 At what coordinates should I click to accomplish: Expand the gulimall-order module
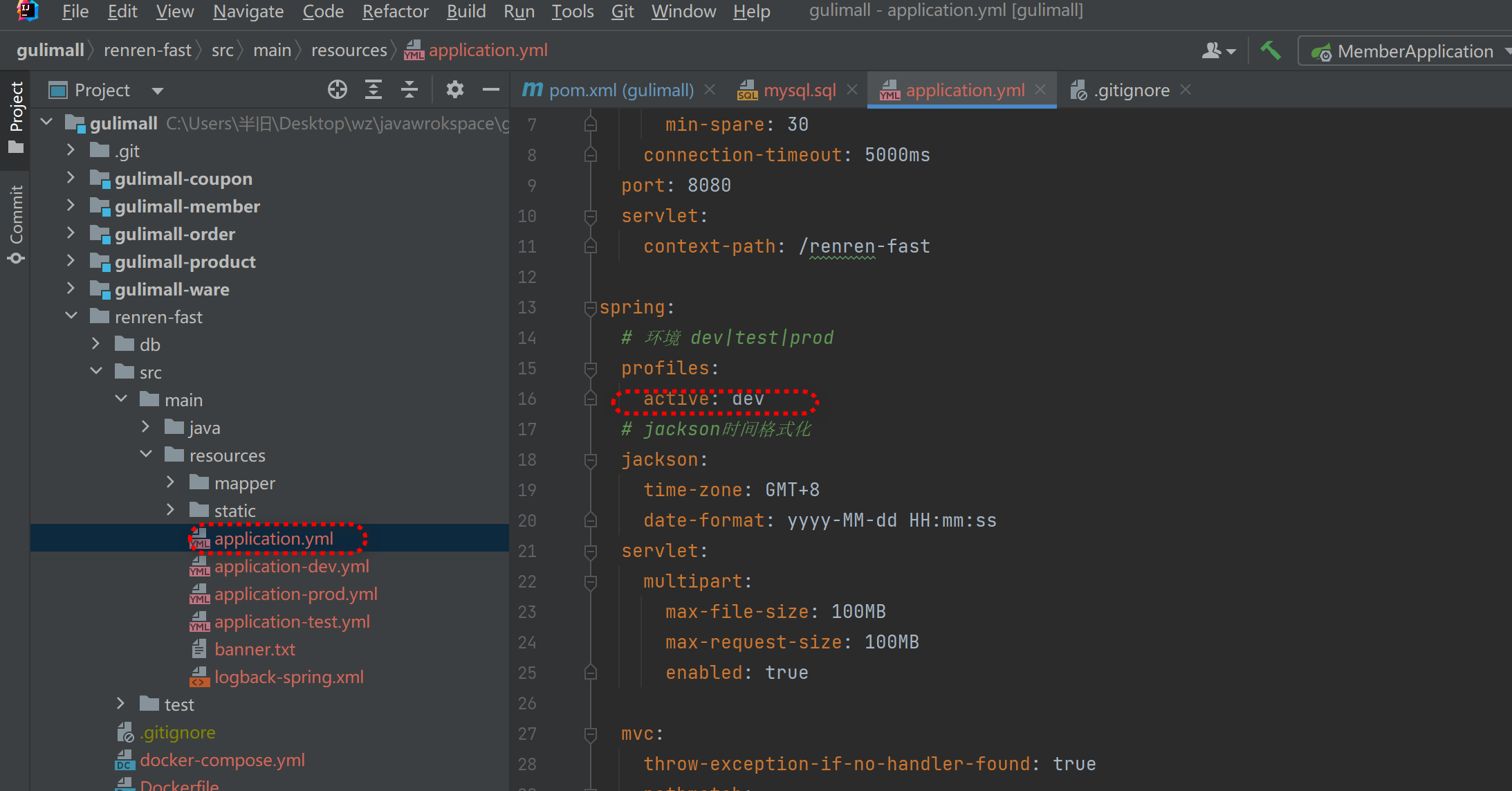[71, 233]
